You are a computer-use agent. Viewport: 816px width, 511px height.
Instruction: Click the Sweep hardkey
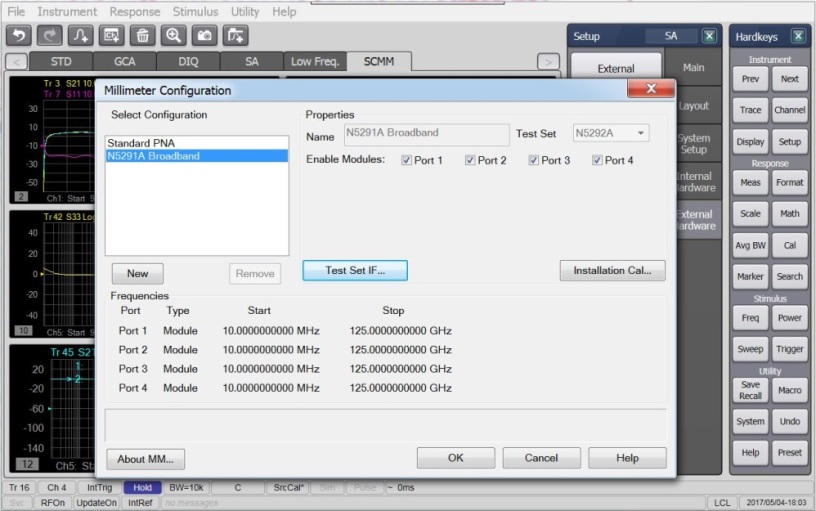coord(750,349)
